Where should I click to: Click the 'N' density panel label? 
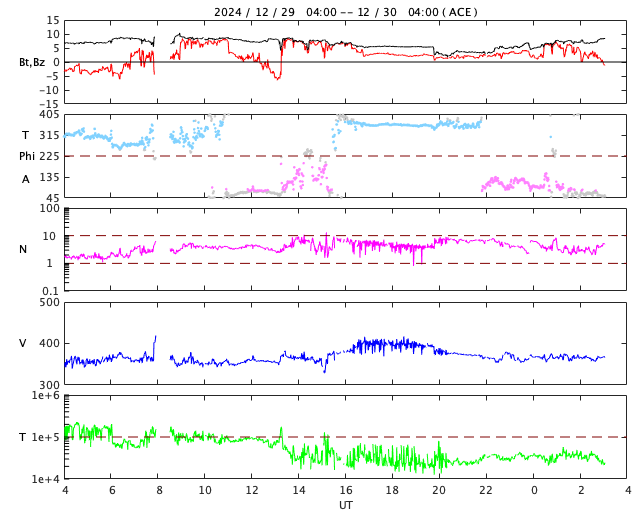point(23,249)
